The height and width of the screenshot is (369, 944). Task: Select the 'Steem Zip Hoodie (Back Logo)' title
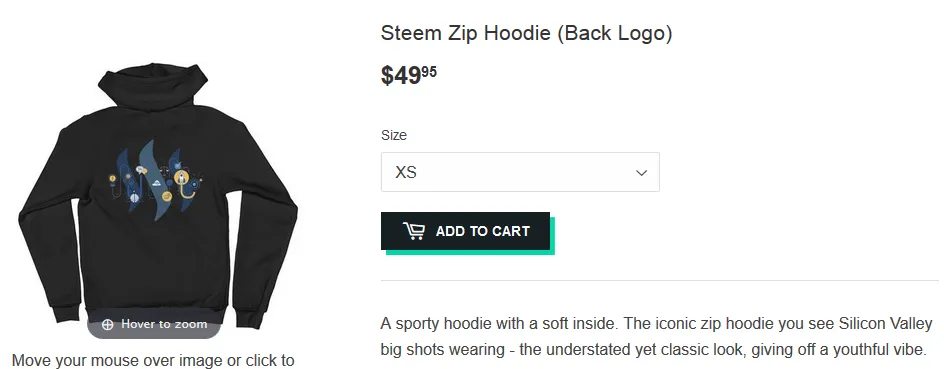[x=526, y=33]
